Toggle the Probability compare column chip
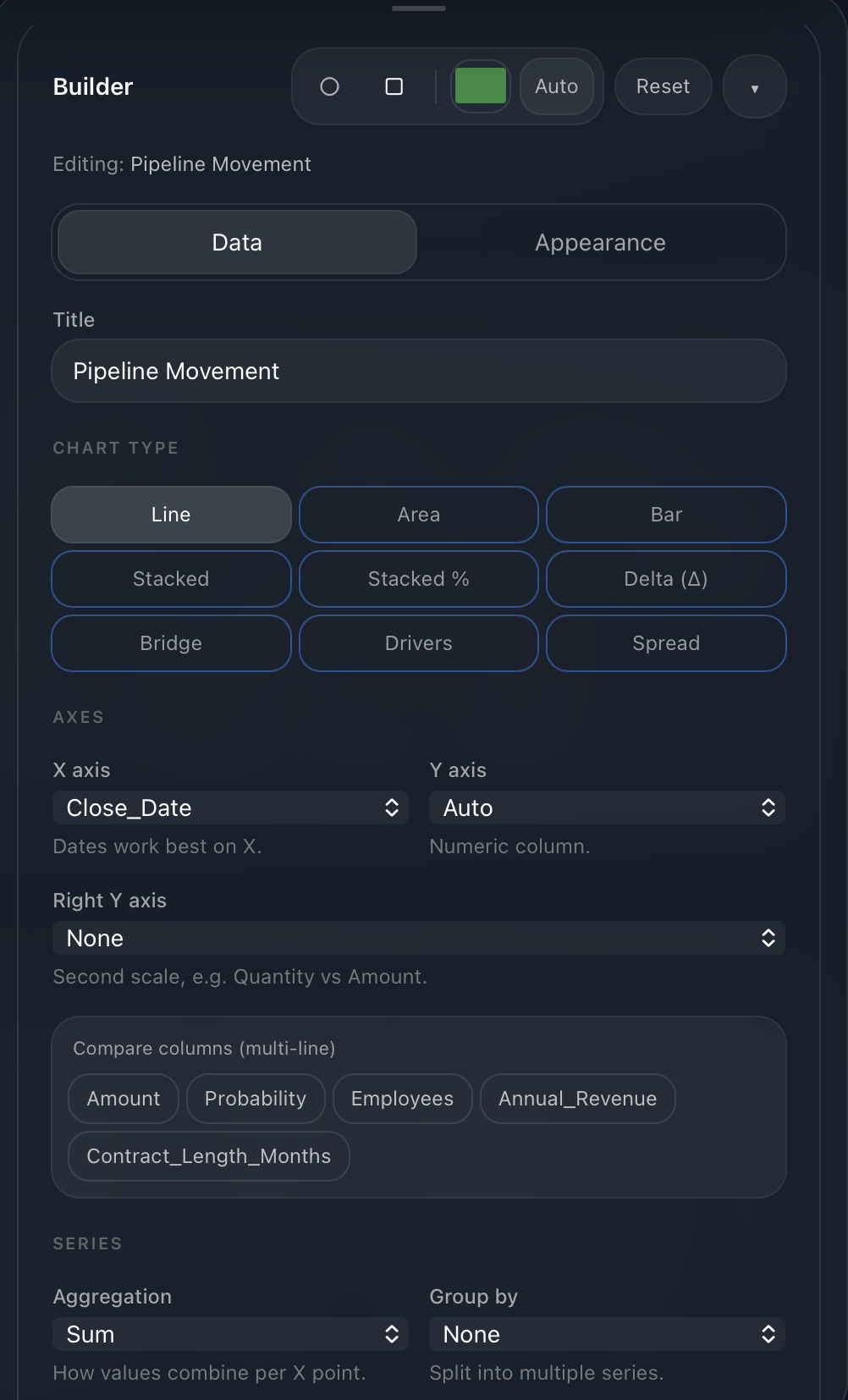848x1400 pixels. (x=256, y=1099)
